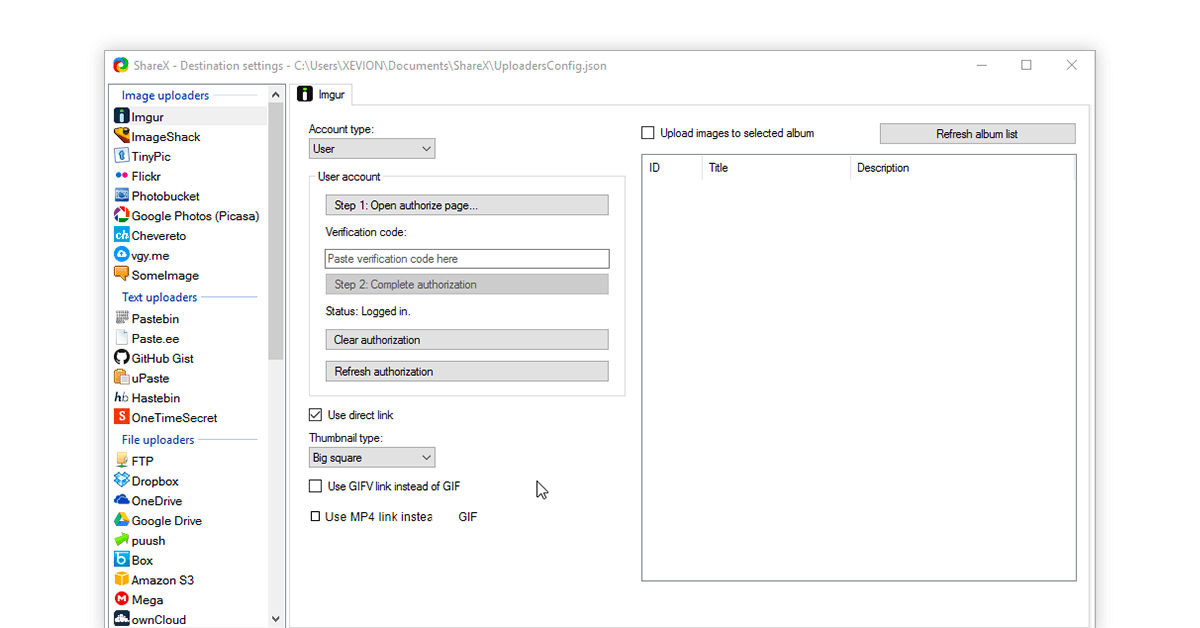Tick the Use MP4 link checkbox
1200x628 pixels.
[315, 517]
